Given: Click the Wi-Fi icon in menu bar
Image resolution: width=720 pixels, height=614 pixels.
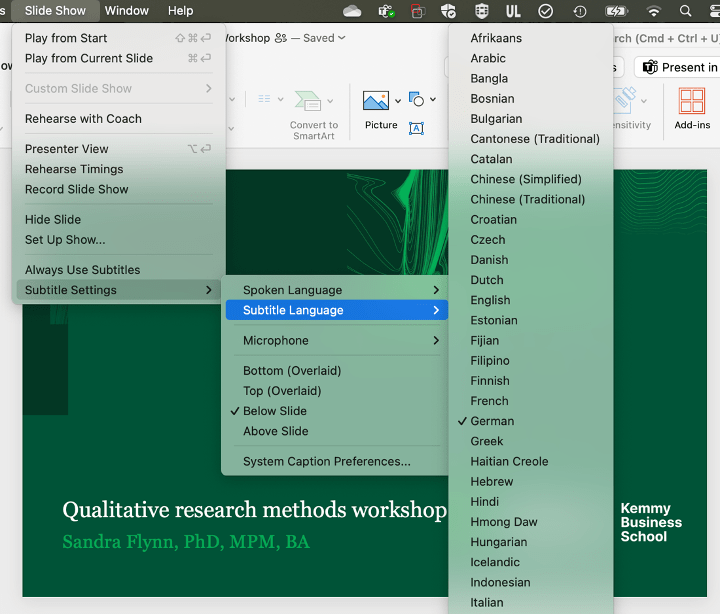Looking at the screenshot, I should pos(654,11).
